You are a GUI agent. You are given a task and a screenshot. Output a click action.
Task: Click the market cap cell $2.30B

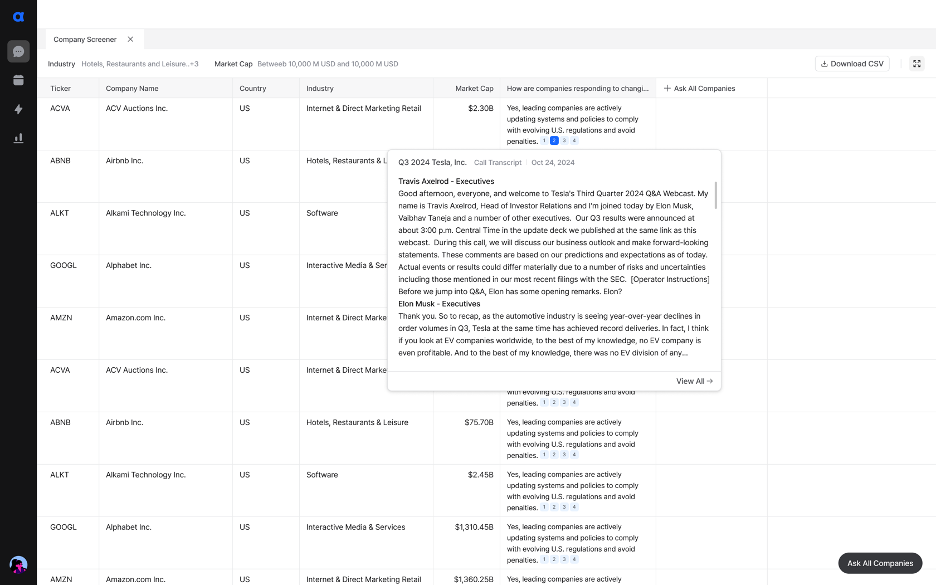(481, 109)
